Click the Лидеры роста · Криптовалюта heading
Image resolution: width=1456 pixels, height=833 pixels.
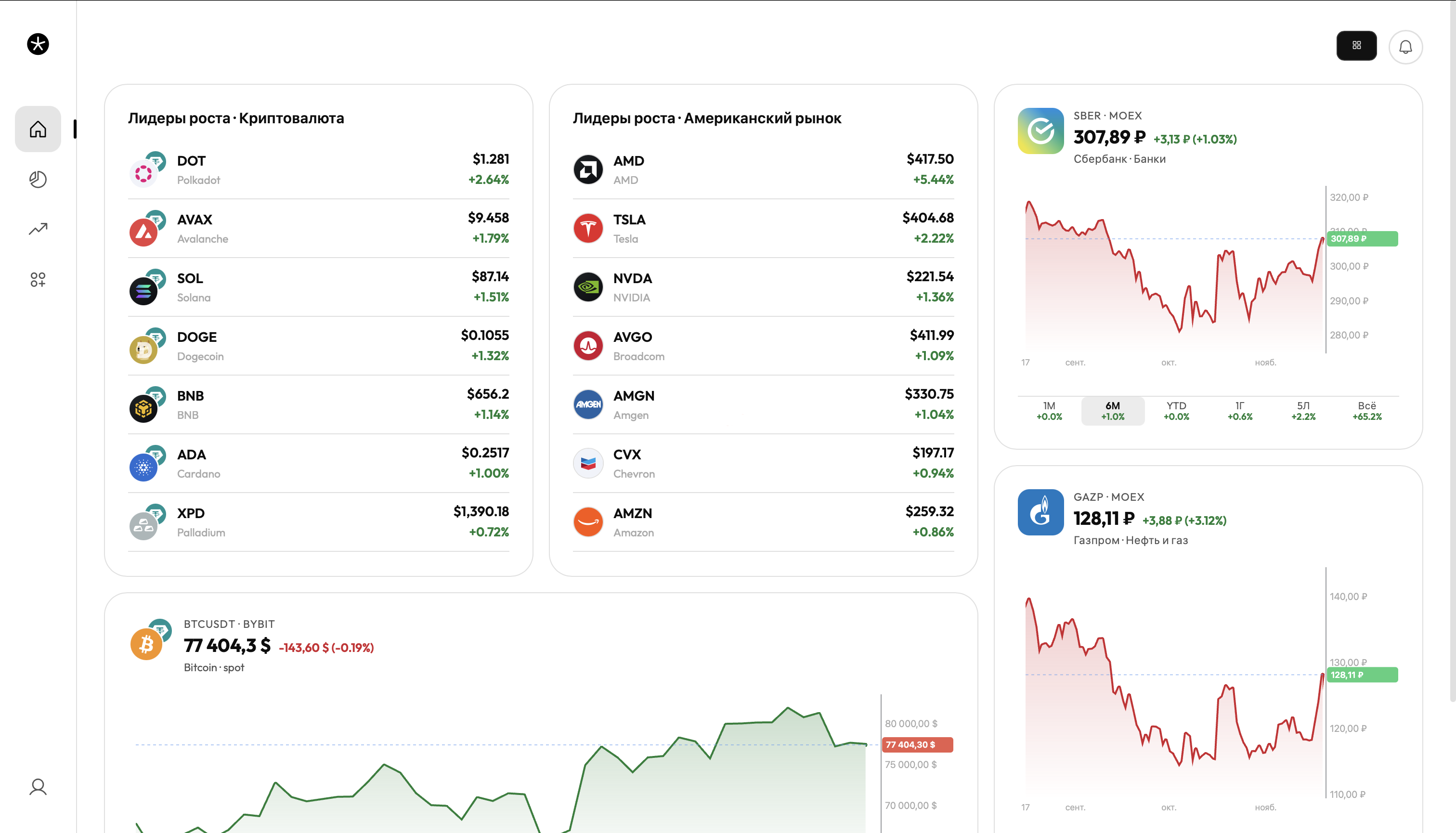pyautogui.click(x=236, y=118)
